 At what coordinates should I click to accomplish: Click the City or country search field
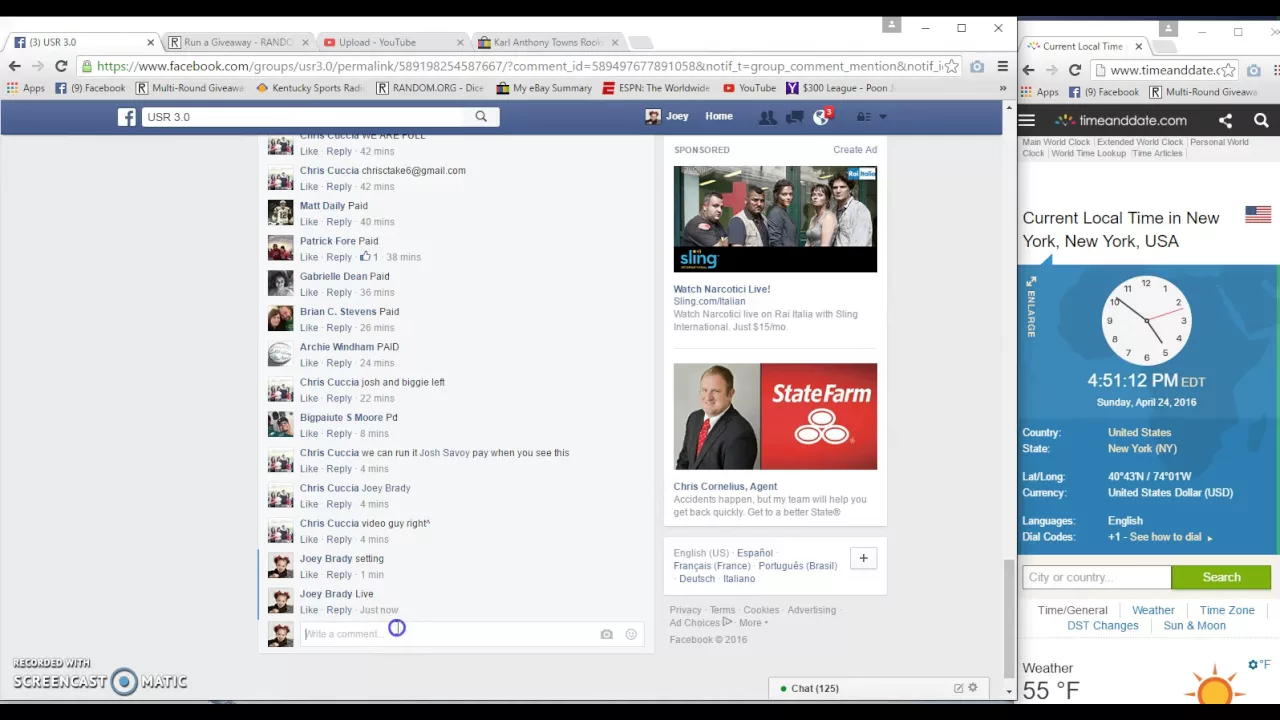pyautogui.click(x=1096, y=577)
